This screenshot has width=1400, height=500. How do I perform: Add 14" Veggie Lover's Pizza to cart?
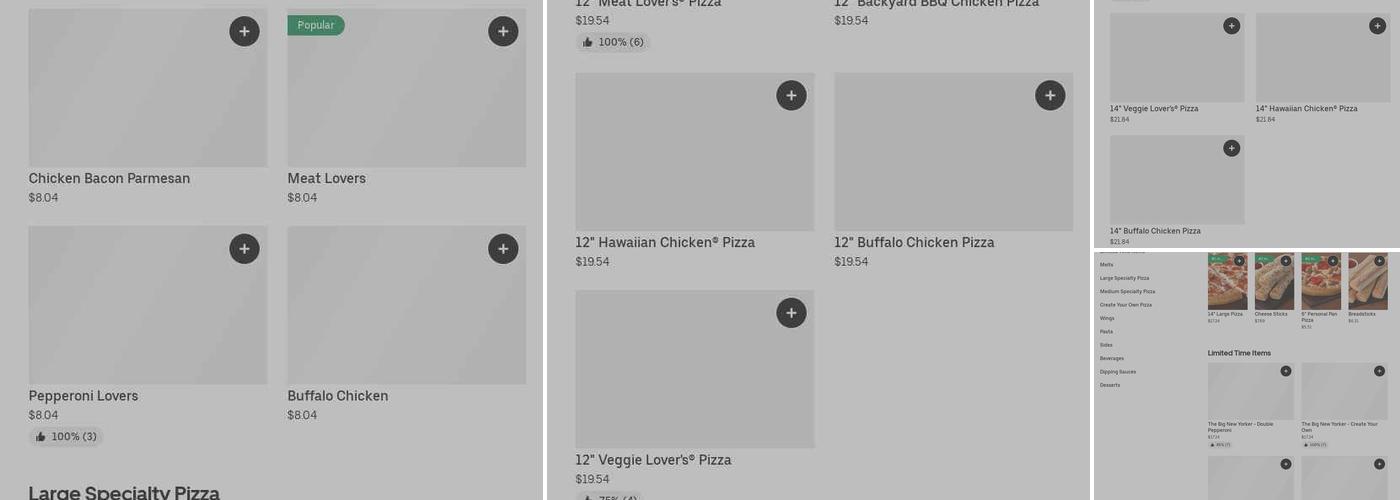pos(1231,26)
